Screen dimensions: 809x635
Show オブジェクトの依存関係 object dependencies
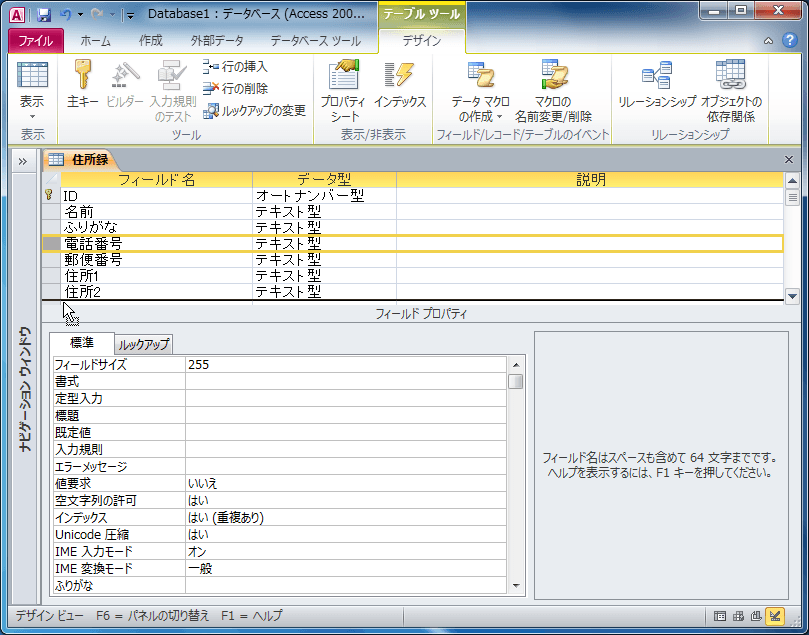click(x=731, y=91)
